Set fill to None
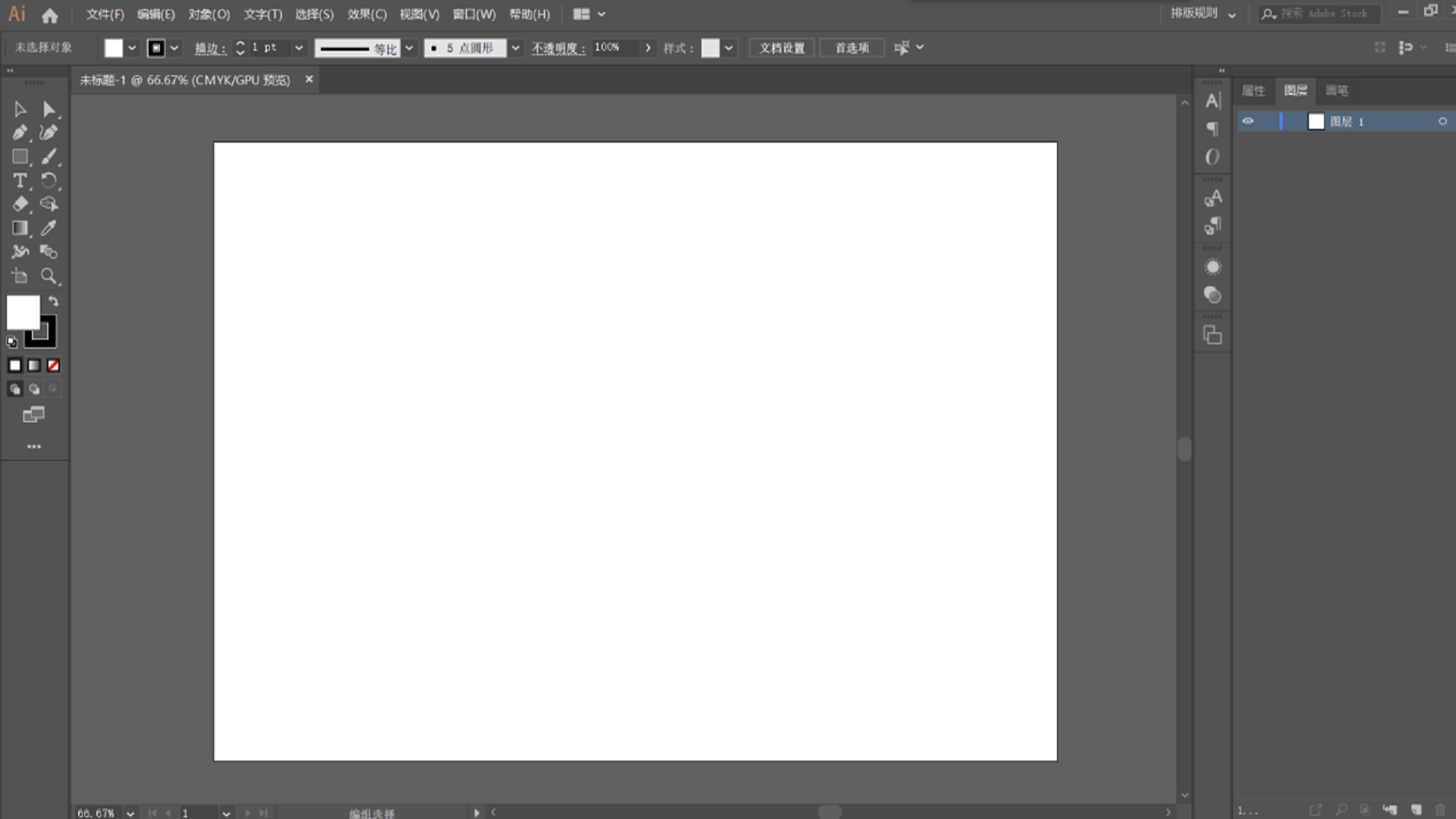This screenshot has height=819, width=1456. pyautogui.click(x=53, y=366)
